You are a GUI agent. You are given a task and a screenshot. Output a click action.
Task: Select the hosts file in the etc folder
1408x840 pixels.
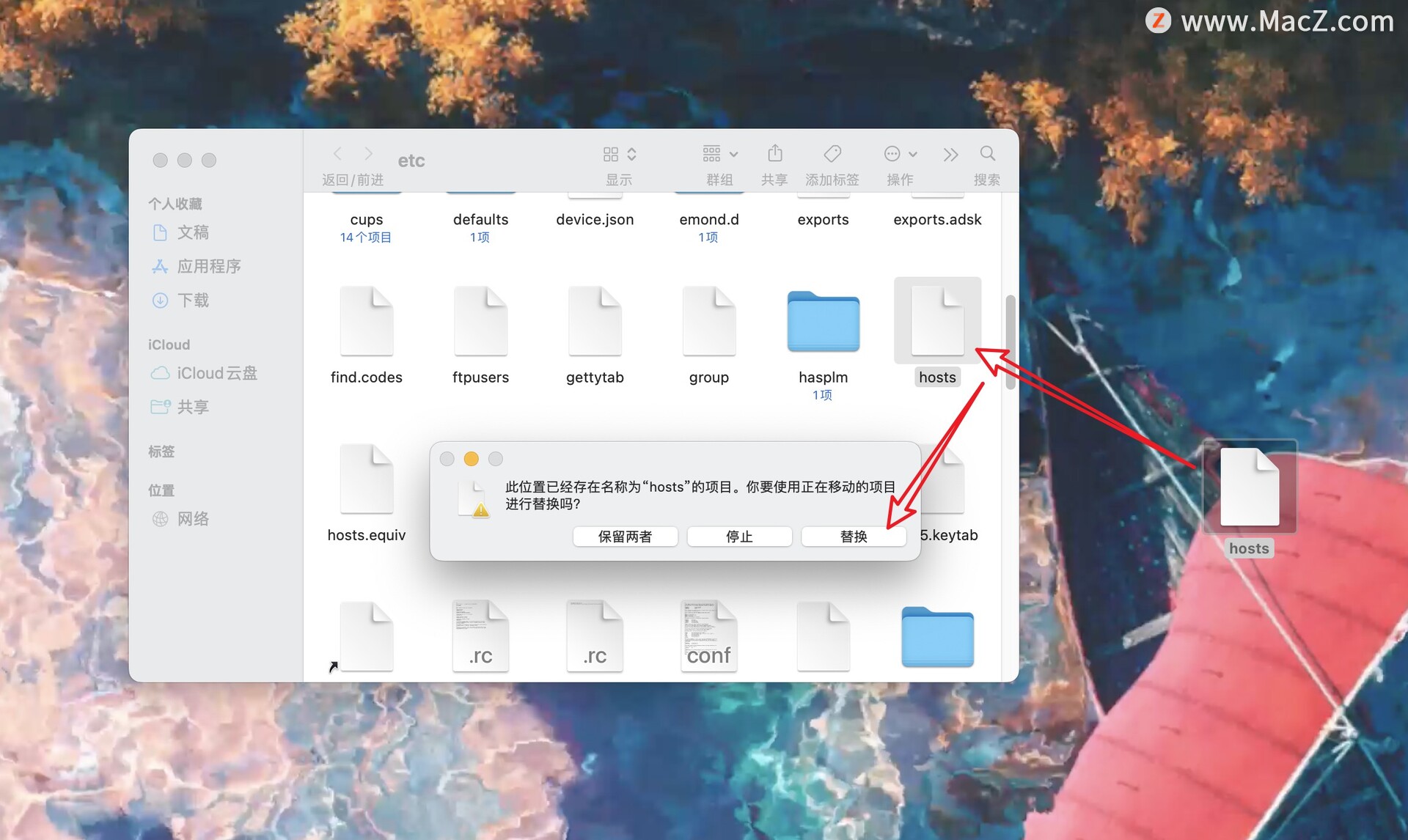pyautogui.click(x=937, y=320)
